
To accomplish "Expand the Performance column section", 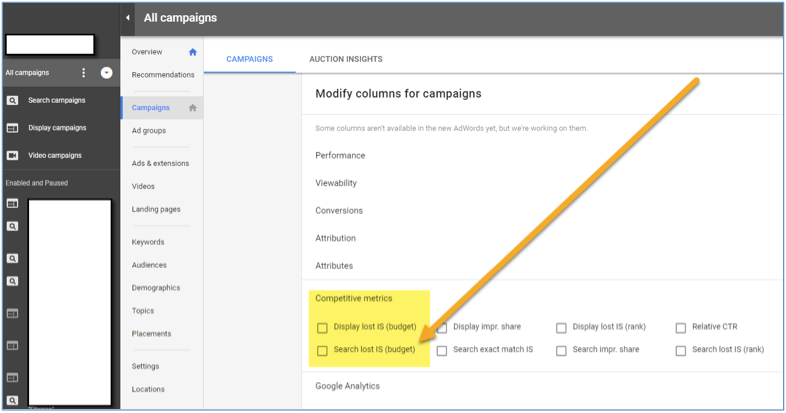I will [340, 155].
